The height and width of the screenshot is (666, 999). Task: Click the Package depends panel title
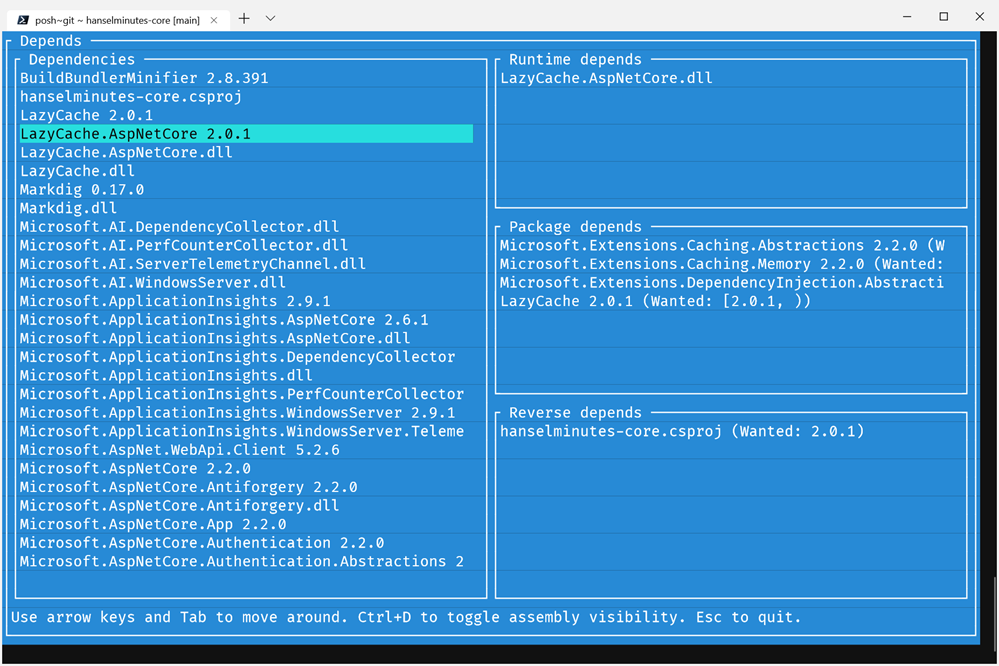point(575,227)
